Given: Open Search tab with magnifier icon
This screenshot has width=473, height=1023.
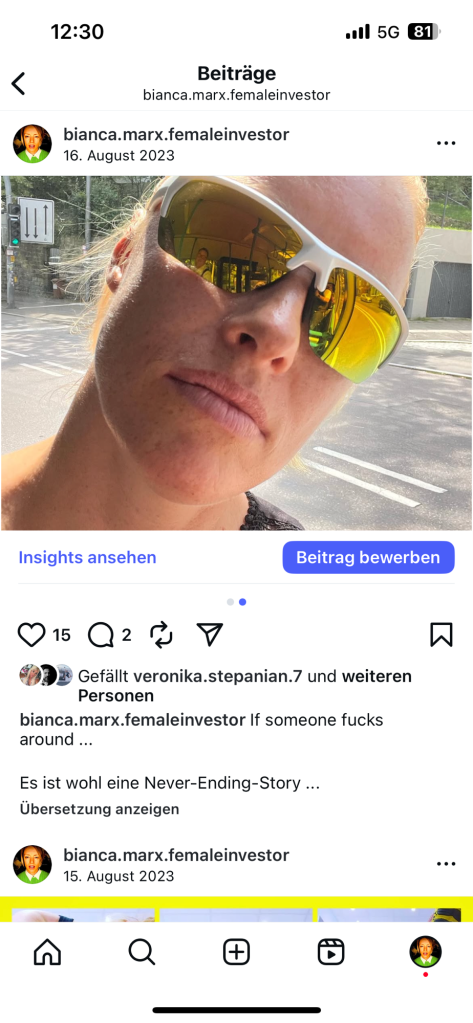Looking at the screenshot, I should 142,953.
